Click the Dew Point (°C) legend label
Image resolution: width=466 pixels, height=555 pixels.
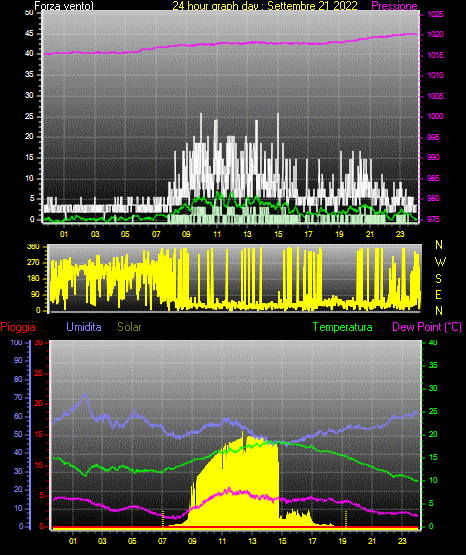pyautogui.click(x=427, y=327)
